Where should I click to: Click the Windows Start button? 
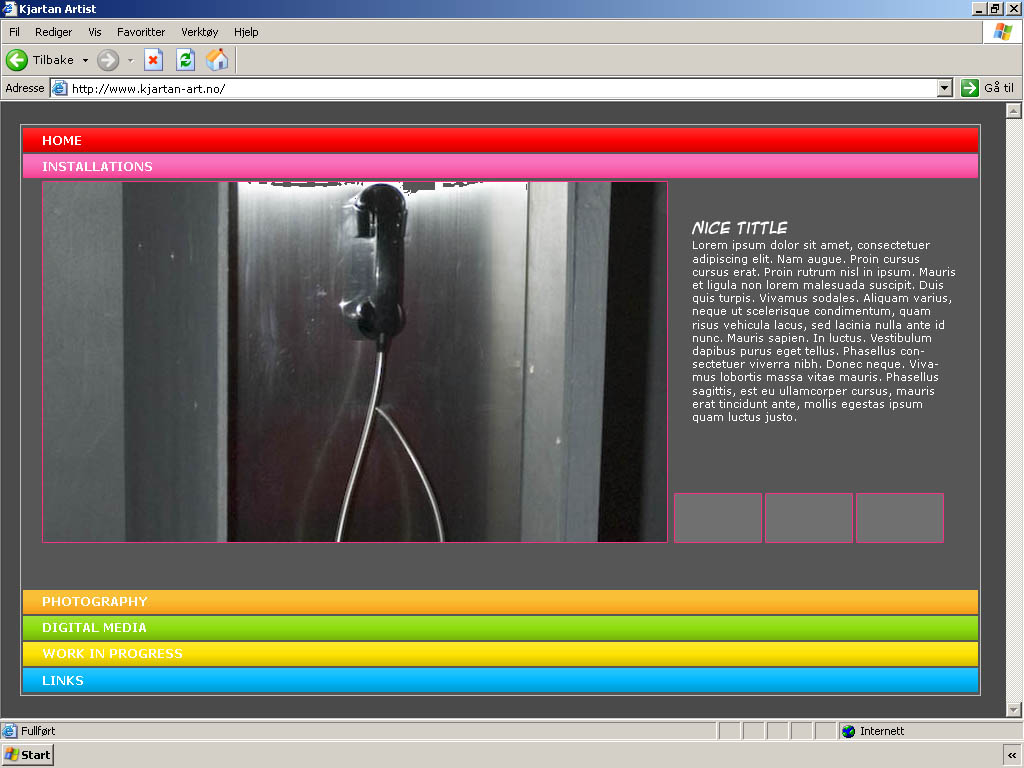[x=27, y=755]
